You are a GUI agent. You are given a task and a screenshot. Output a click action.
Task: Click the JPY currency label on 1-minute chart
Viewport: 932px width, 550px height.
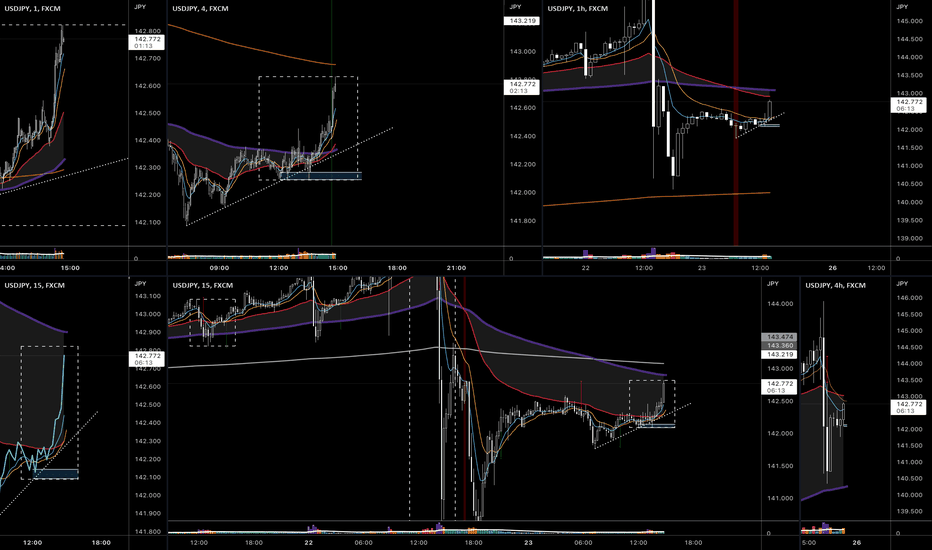140,7
